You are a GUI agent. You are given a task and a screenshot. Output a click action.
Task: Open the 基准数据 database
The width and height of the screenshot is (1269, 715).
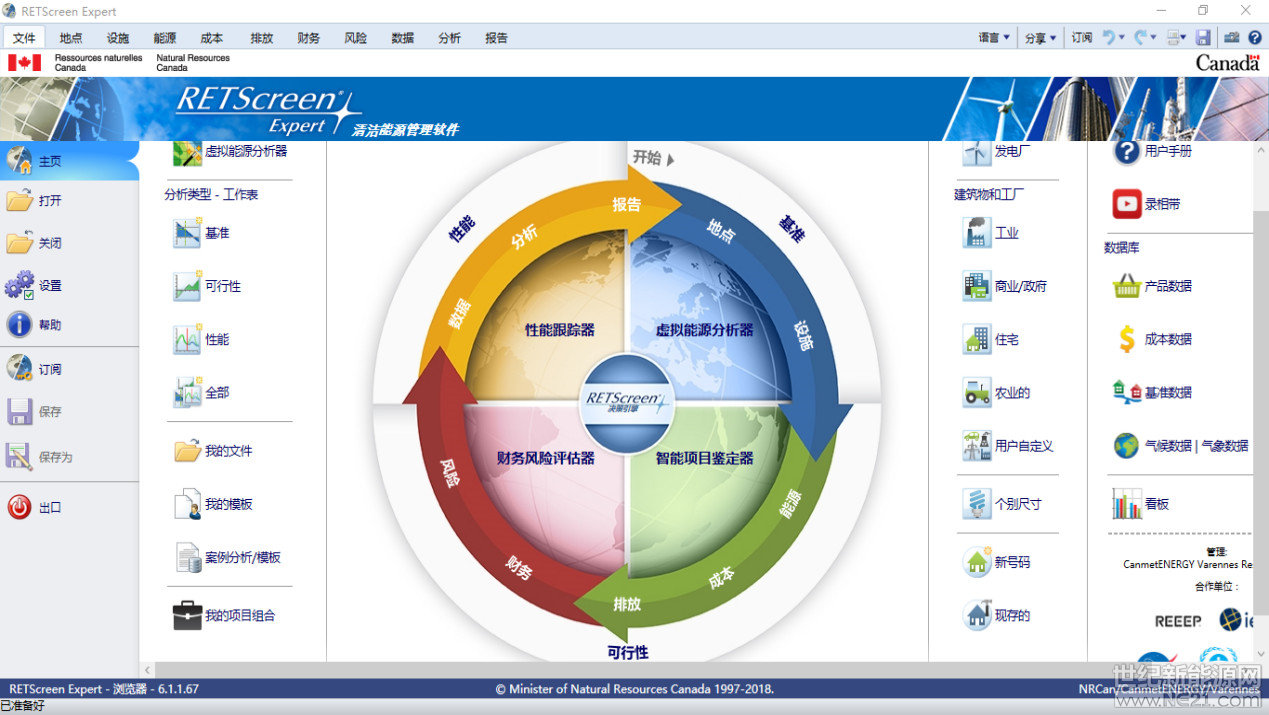[x=1152, y=393]
